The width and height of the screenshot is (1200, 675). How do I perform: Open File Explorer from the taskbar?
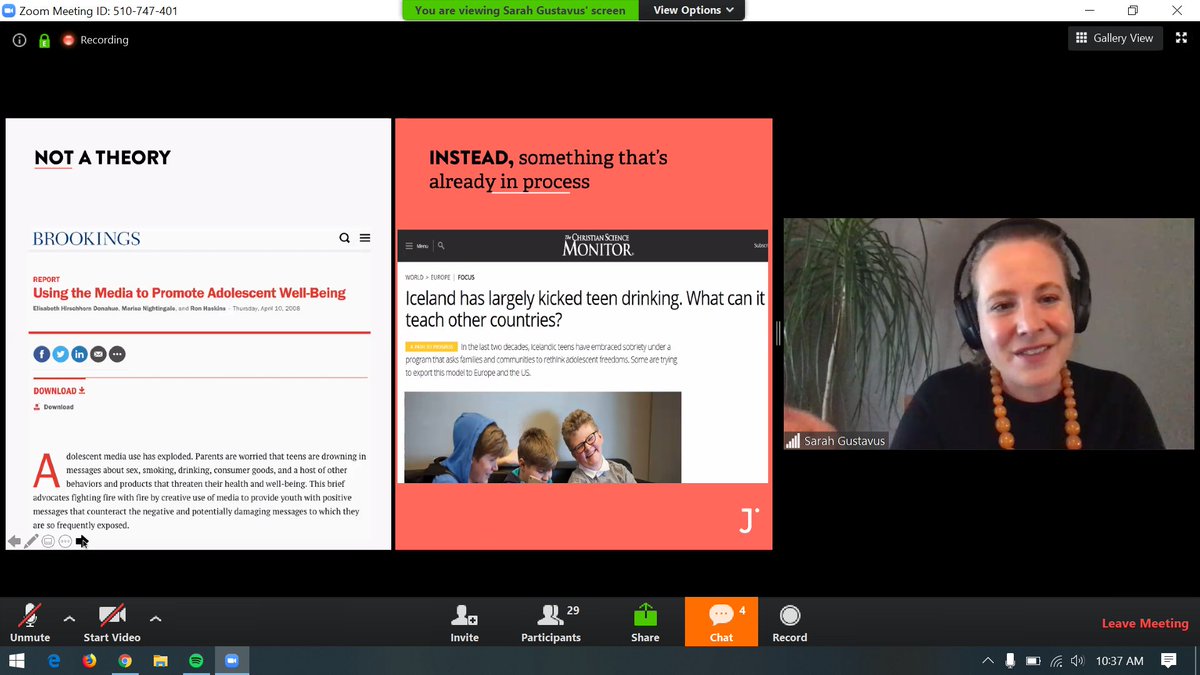click(160, 661)
